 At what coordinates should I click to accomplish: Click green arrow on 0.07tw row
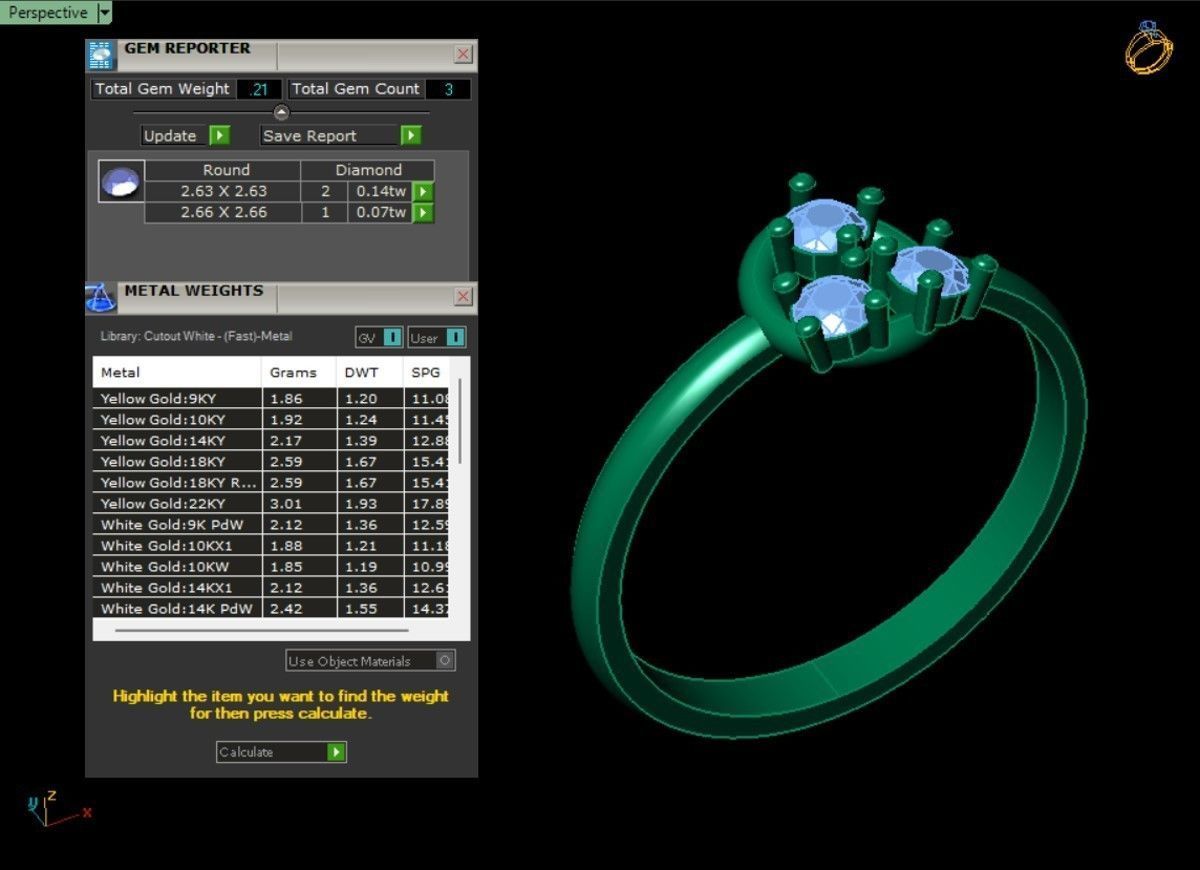coord(423,212)
